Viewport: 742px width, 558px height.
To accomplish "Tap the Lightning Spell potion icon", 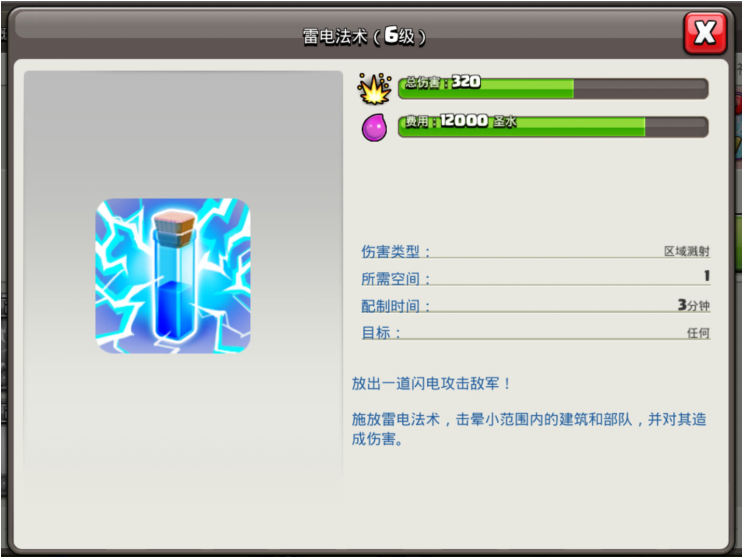I will point(173,276).
